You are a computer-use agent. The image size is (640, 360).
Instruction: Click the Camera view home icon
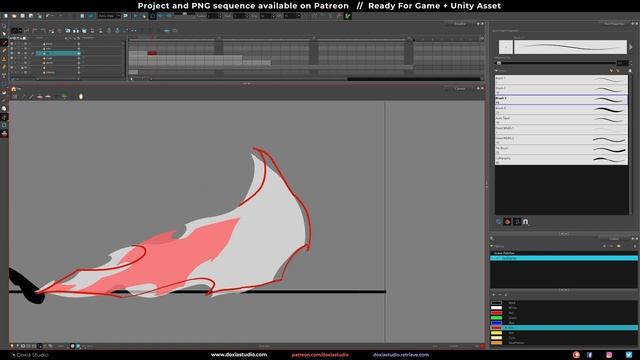click(13, 89)
